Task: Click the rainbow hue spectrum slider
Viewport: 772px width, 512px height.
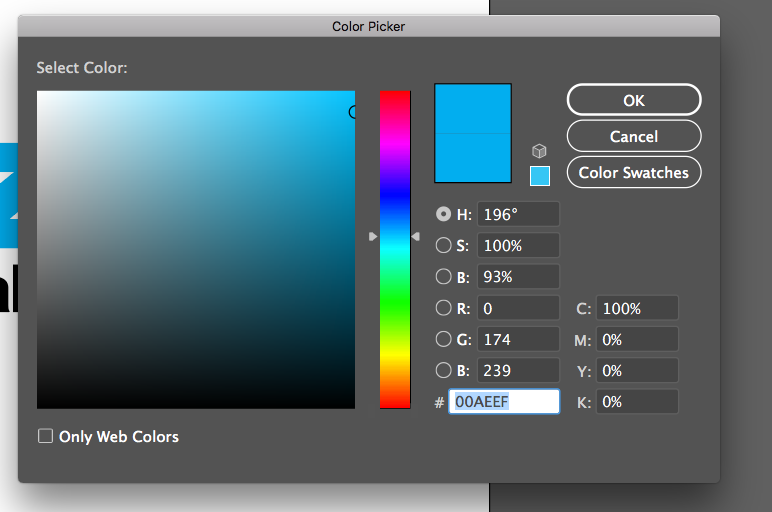Action: (394, 300)
